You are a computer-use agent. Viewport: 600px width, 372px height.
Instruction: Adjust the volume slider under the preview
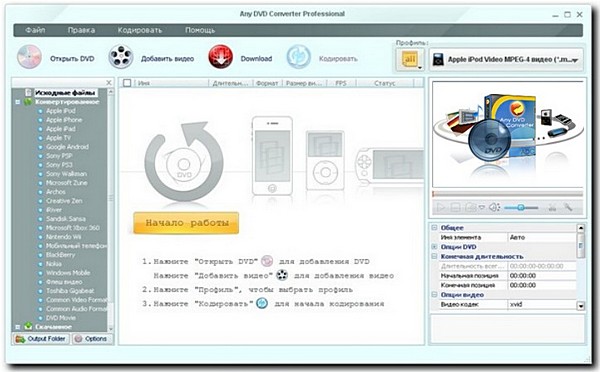521,207
